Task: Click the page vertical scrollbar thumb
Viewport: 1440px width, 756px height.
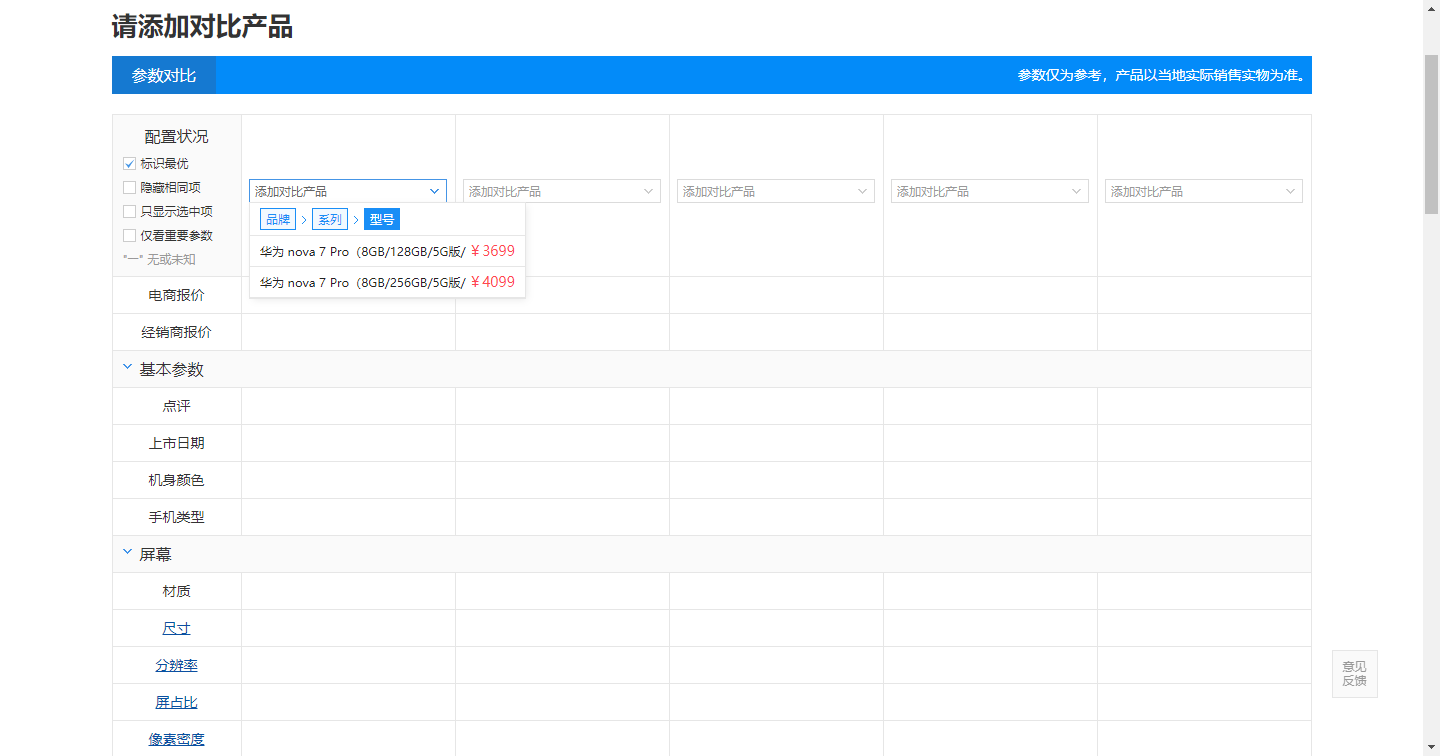Action: point(1431,135)
